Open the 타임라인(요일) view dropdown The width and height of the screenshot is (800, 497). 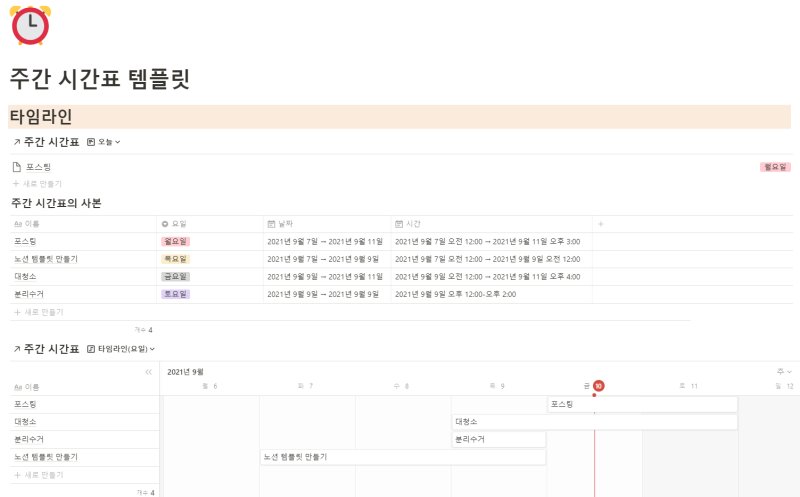point(121,349)
